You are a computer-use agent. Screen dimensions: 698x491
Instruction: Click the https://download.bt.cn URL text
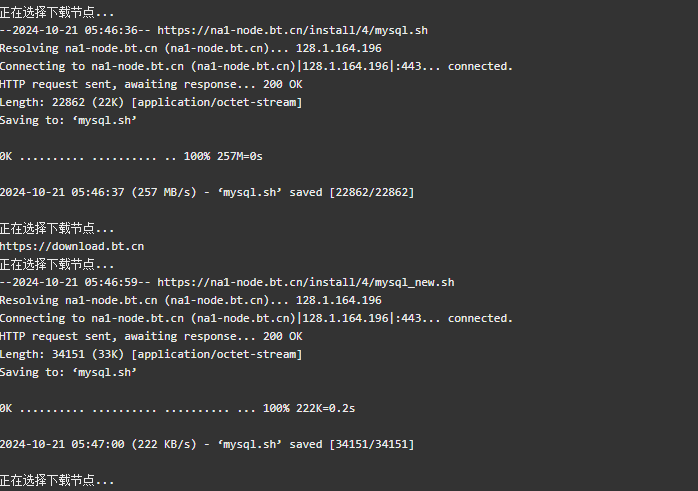tap(72, 246)
